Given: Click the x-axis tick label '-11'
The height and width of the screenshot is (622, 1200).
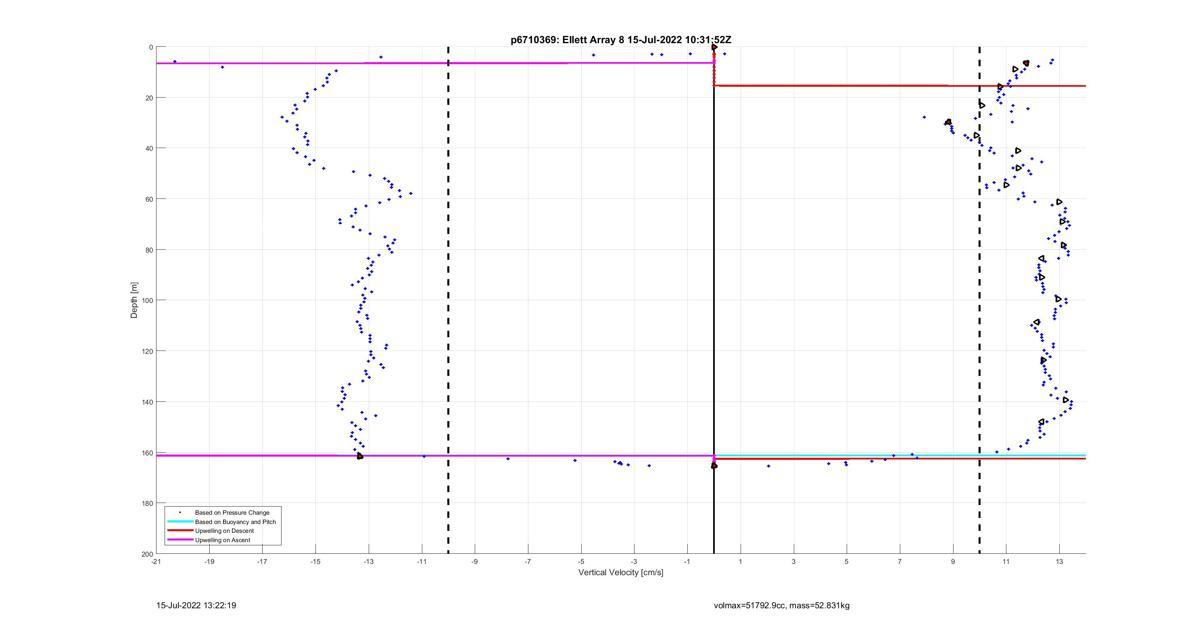Looking at the screenshot, I should click(421, 562).
